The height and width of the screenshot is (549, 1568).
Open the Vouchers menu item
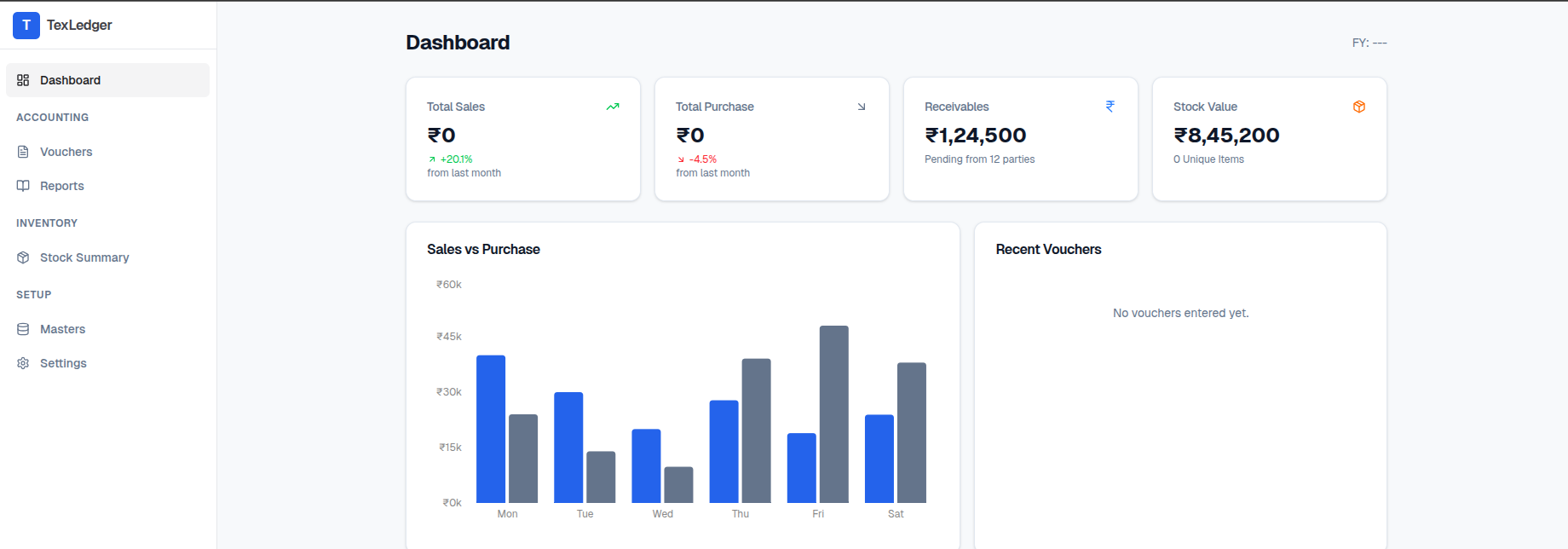tap(66, 152)
